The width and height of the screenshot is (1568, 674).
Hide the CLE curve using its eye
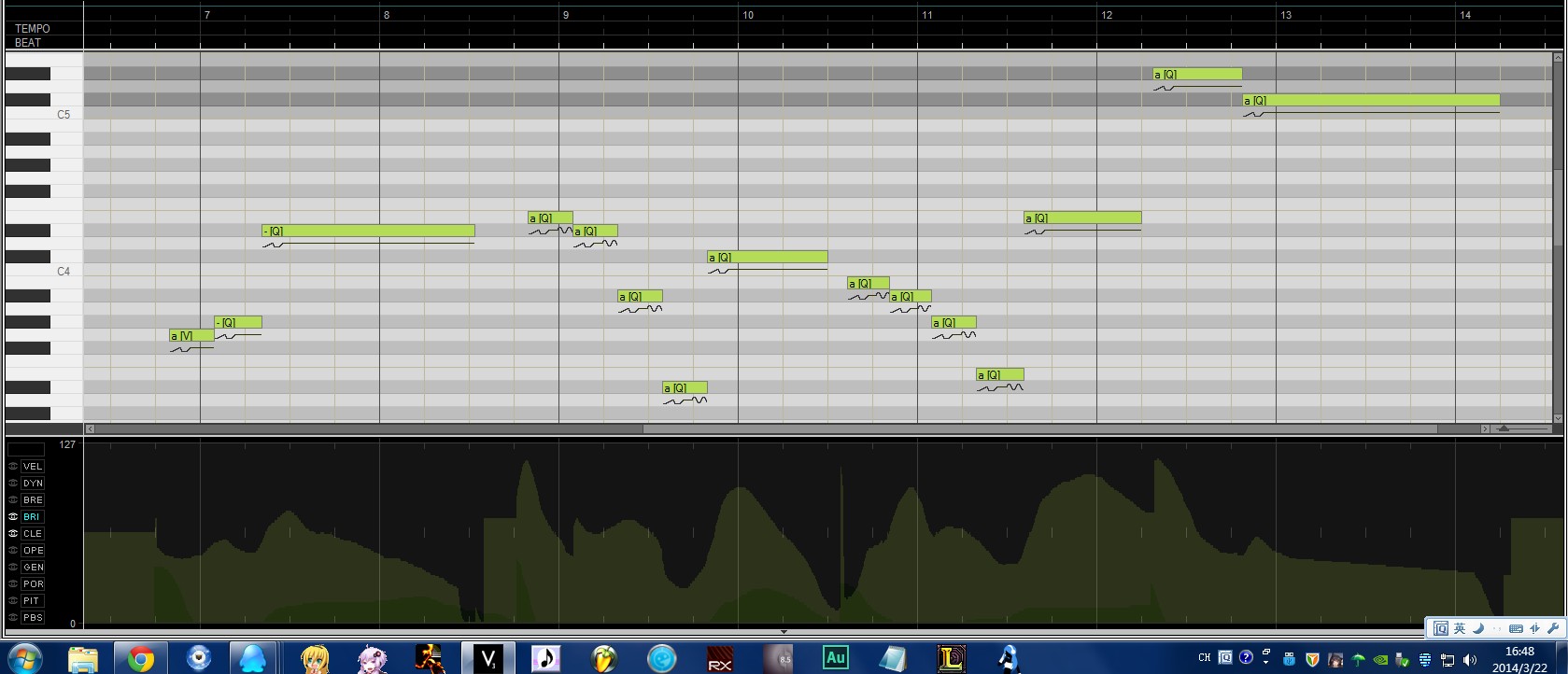(13, 533)
